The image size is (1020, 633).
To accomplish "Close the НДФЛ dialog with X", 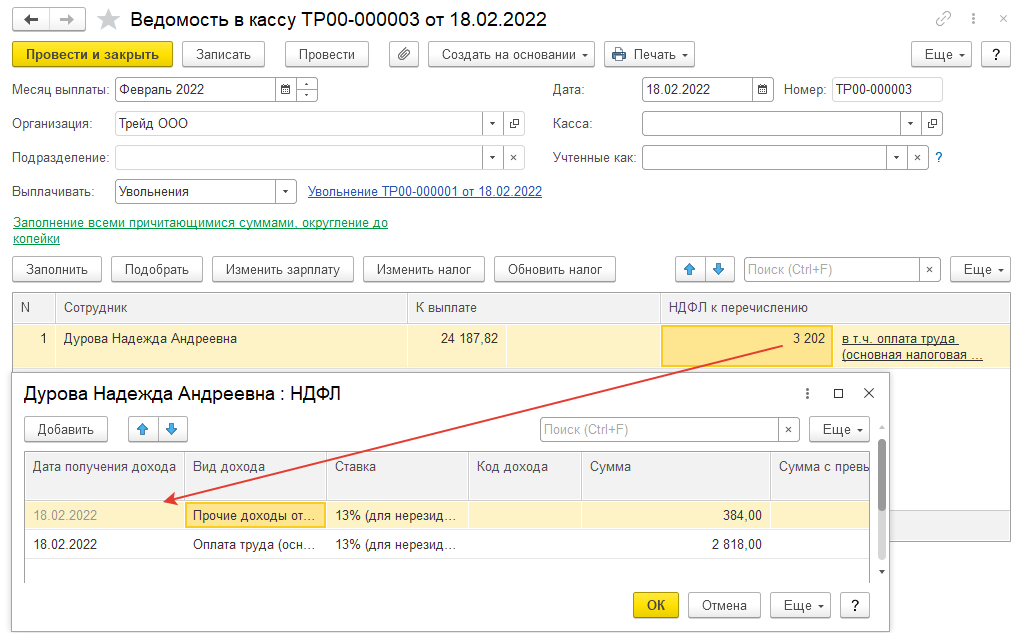I will point(868,393).
